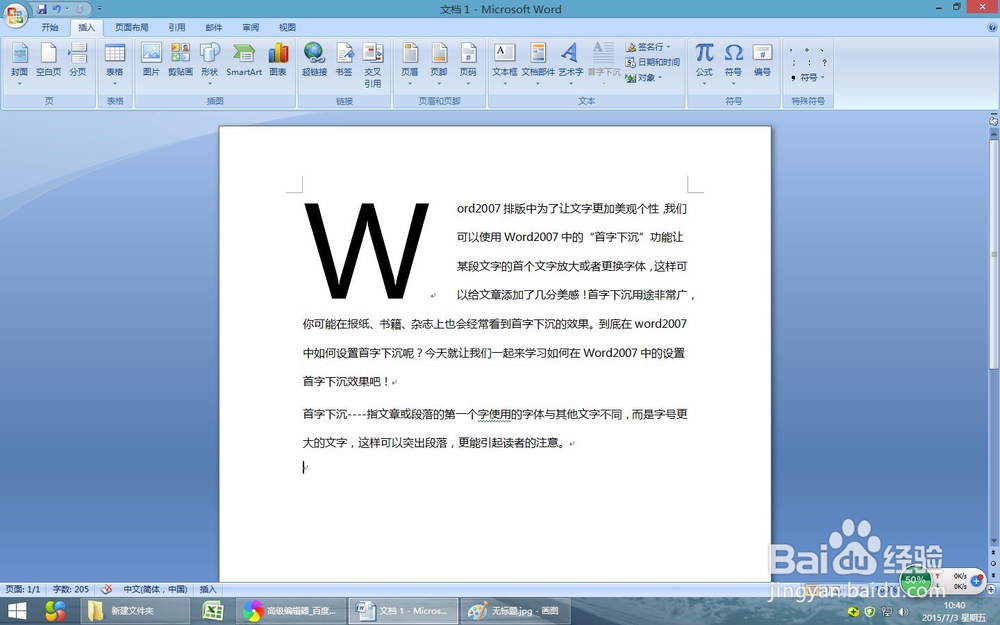Insert a signature line with 签名行
This screenshot has width=1000, height=625.
[645, 47]
